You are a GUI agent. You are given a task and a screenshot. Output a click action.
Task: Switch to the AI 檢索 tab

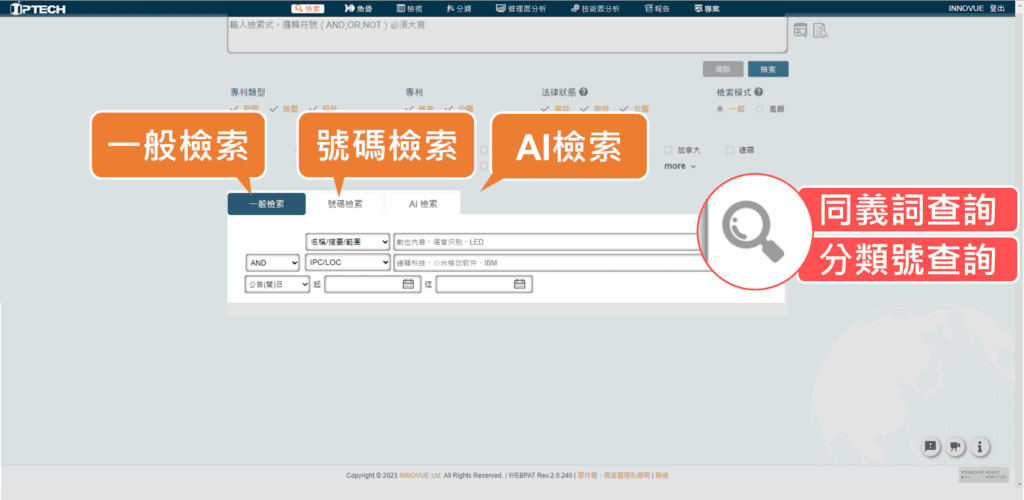coord(422,204)
